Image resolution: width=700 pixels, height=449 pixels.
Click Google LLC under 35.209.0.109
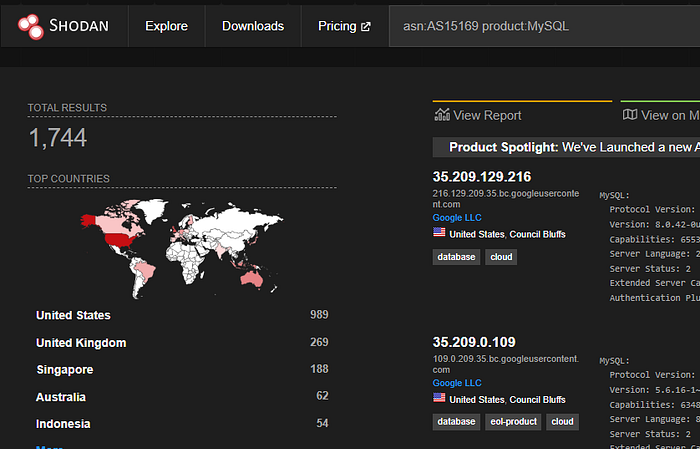(x=457, y=383)
